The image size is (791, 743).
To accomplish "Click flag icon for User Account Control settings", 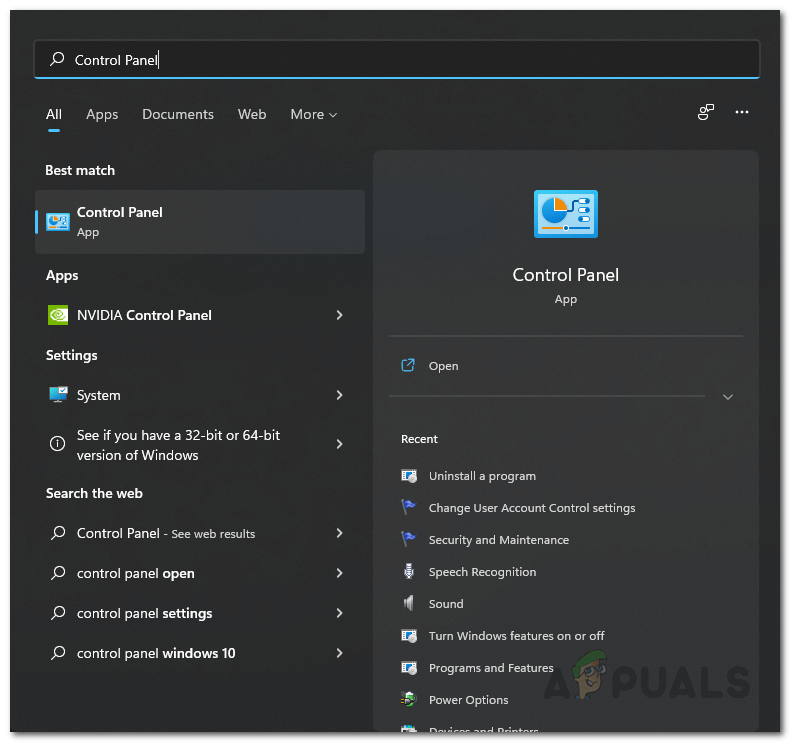I will point(409,507).
